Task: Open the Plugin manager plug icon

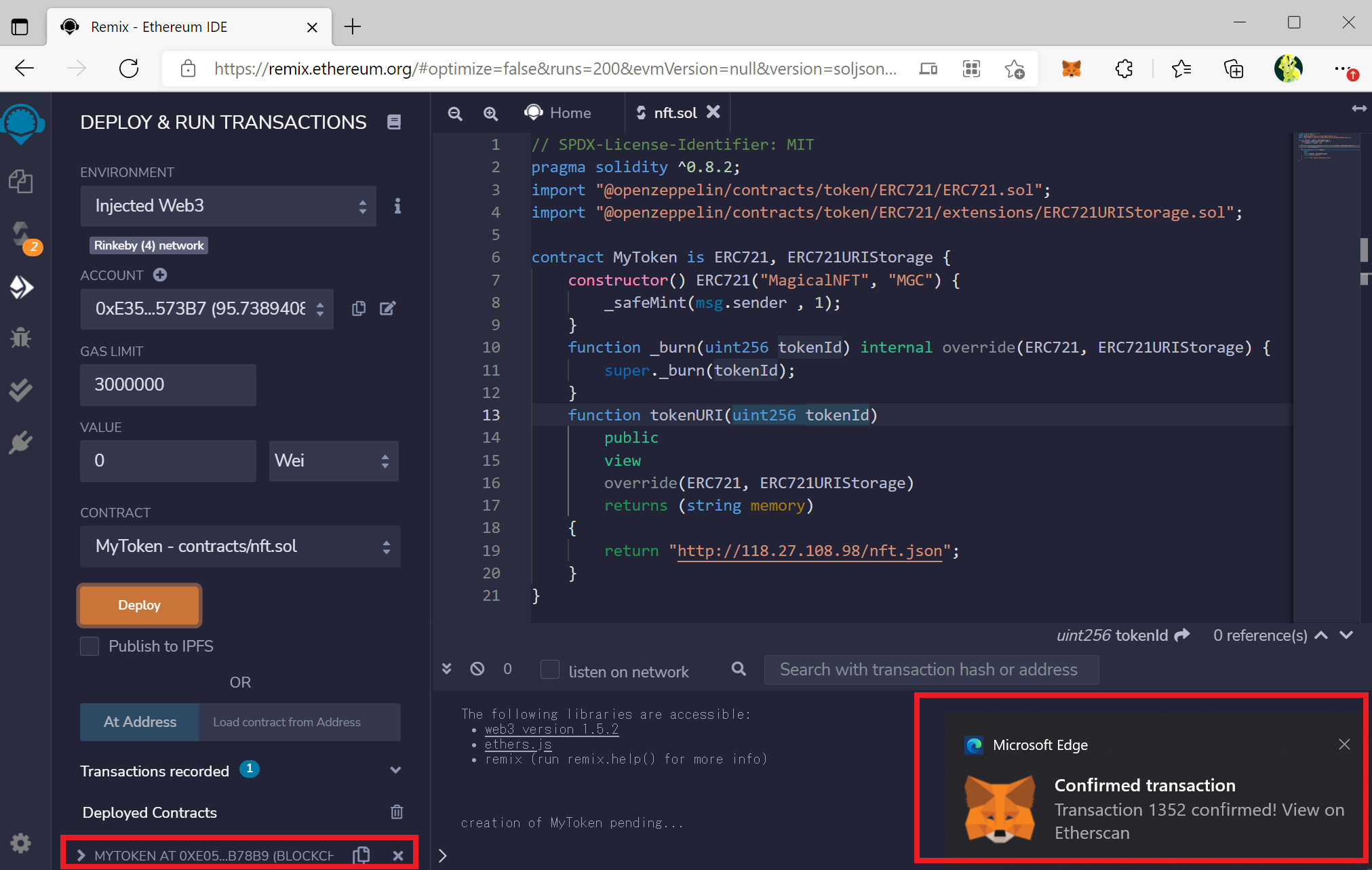Action: 21,442
